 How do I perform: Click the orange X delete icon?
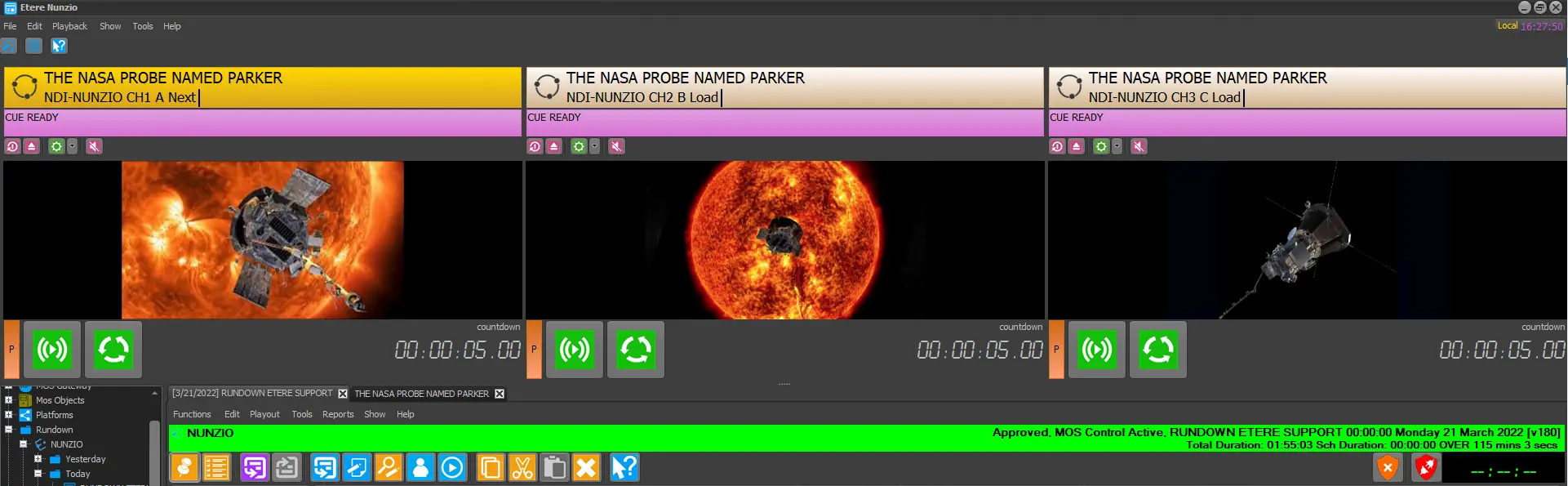tap(586, 468)
